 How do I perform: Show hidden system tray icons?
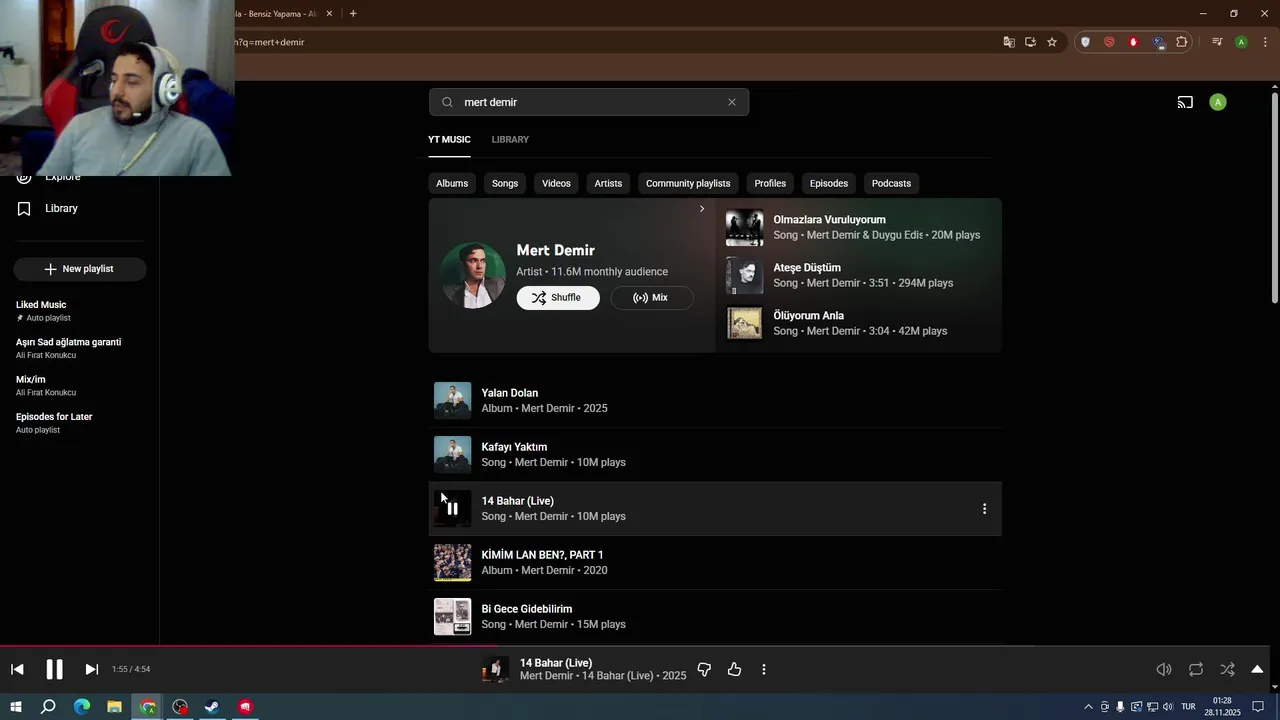click(x=1088, y=707)
